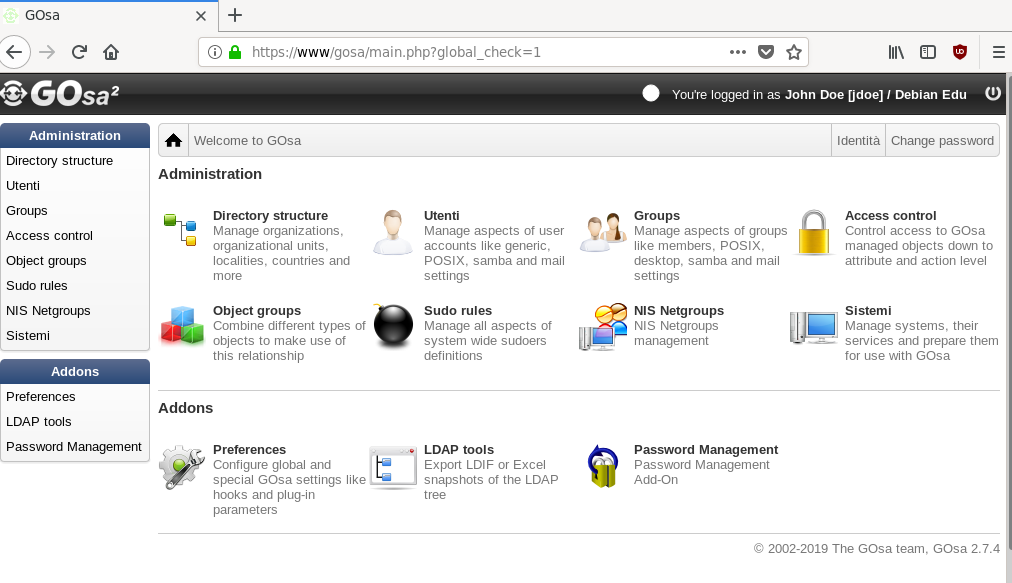Click the Administration sidebar section header
The height and width of the screenshot is (583, 1012).
coord(75,136)
